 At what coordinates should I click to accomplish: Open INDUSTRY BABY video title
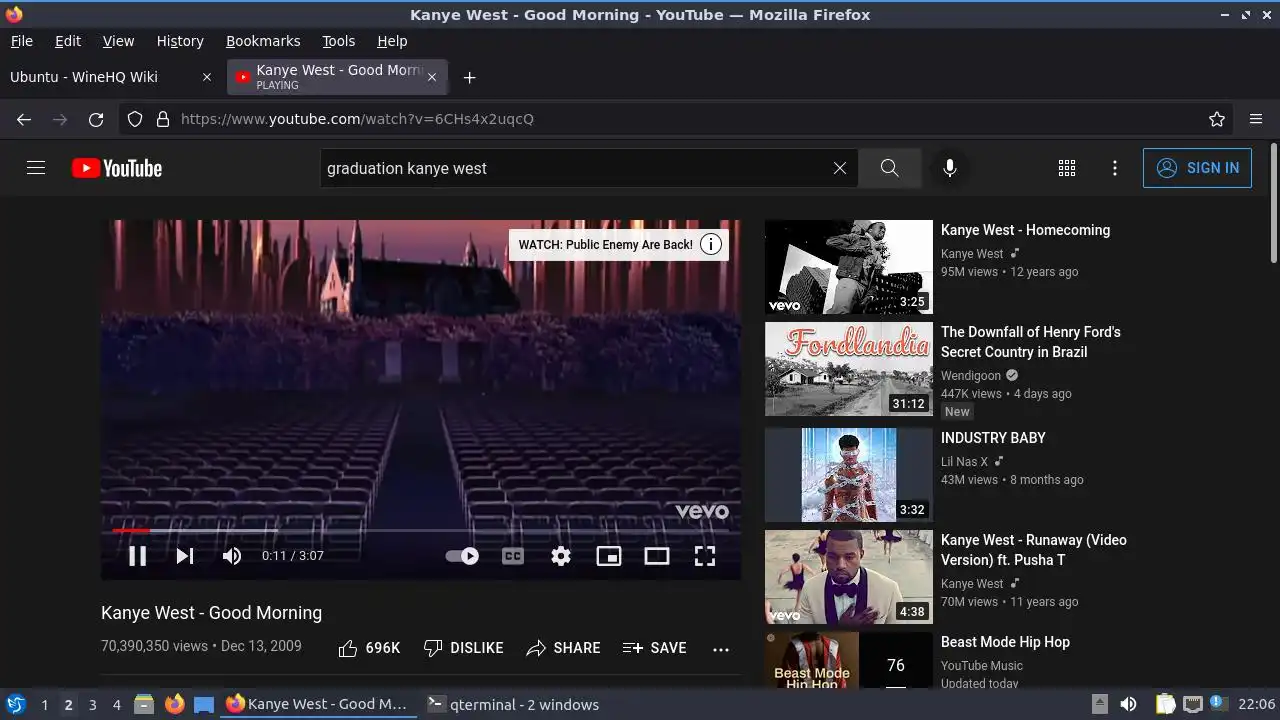(x=993, y=438)
